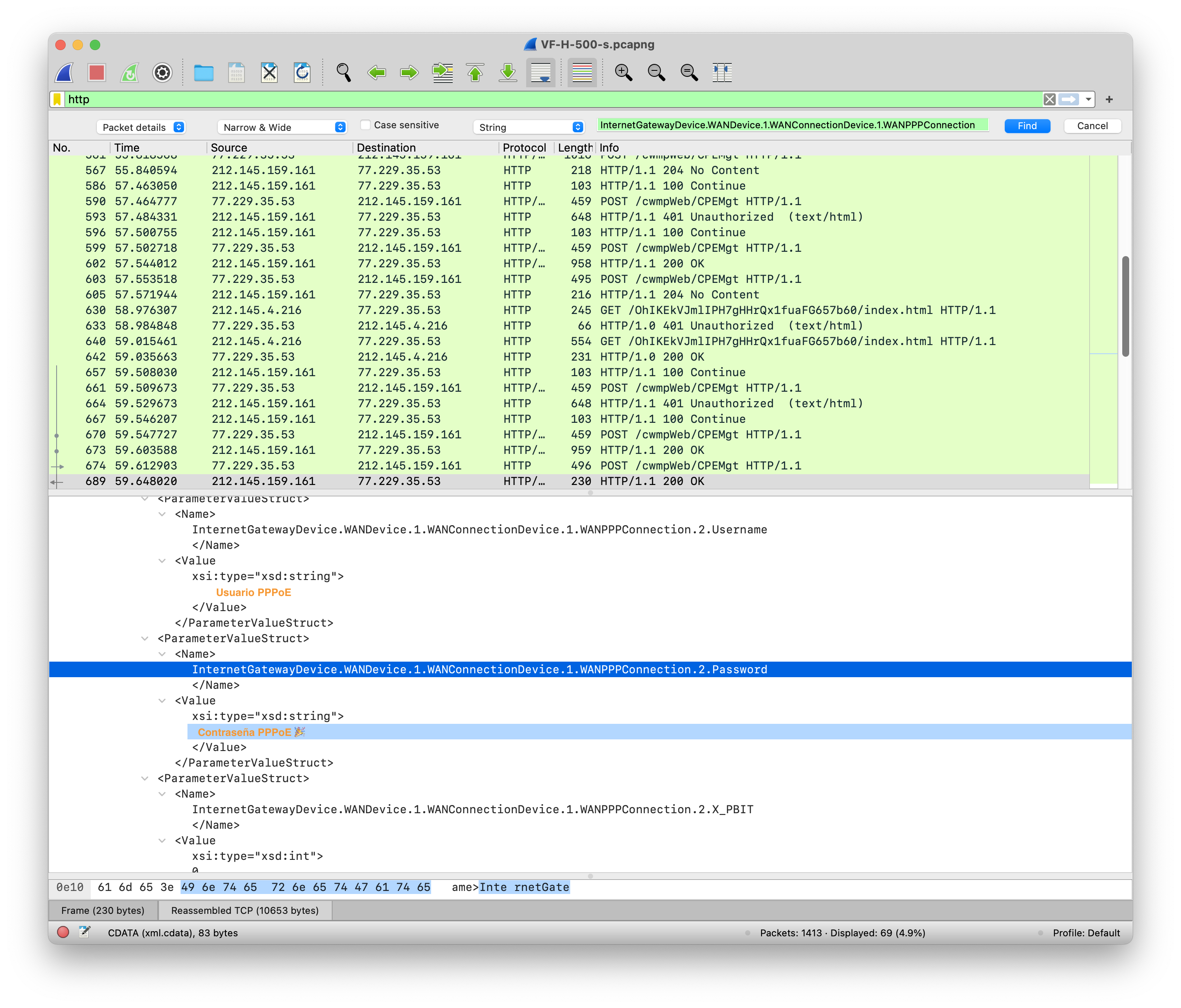The image size is (1181, 1008).
Task: Collapse the Name node above the Username parameter
Action: tap(162, 514)
